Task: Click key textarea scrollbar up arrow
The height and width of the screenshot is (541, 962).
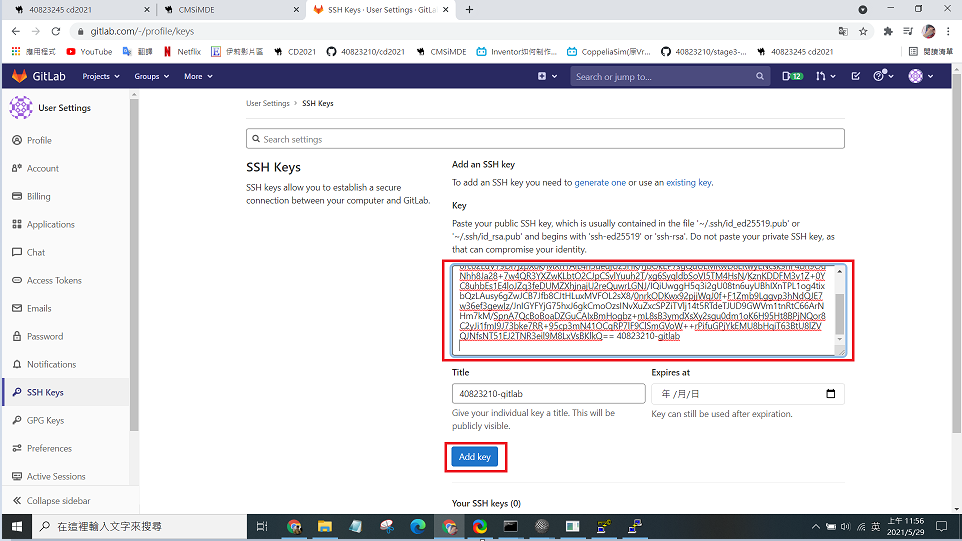Action: pos(840,271)
